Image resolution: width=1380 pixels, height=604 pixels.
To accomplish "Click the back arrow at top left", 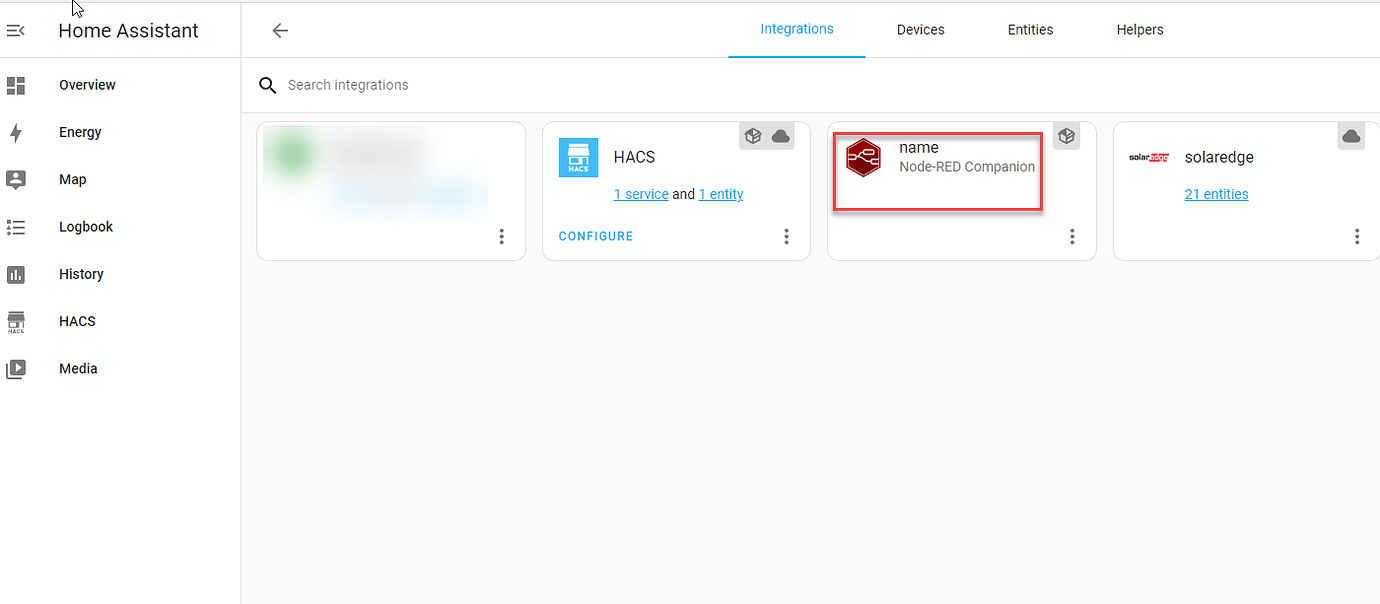I will tap(280, 30).
